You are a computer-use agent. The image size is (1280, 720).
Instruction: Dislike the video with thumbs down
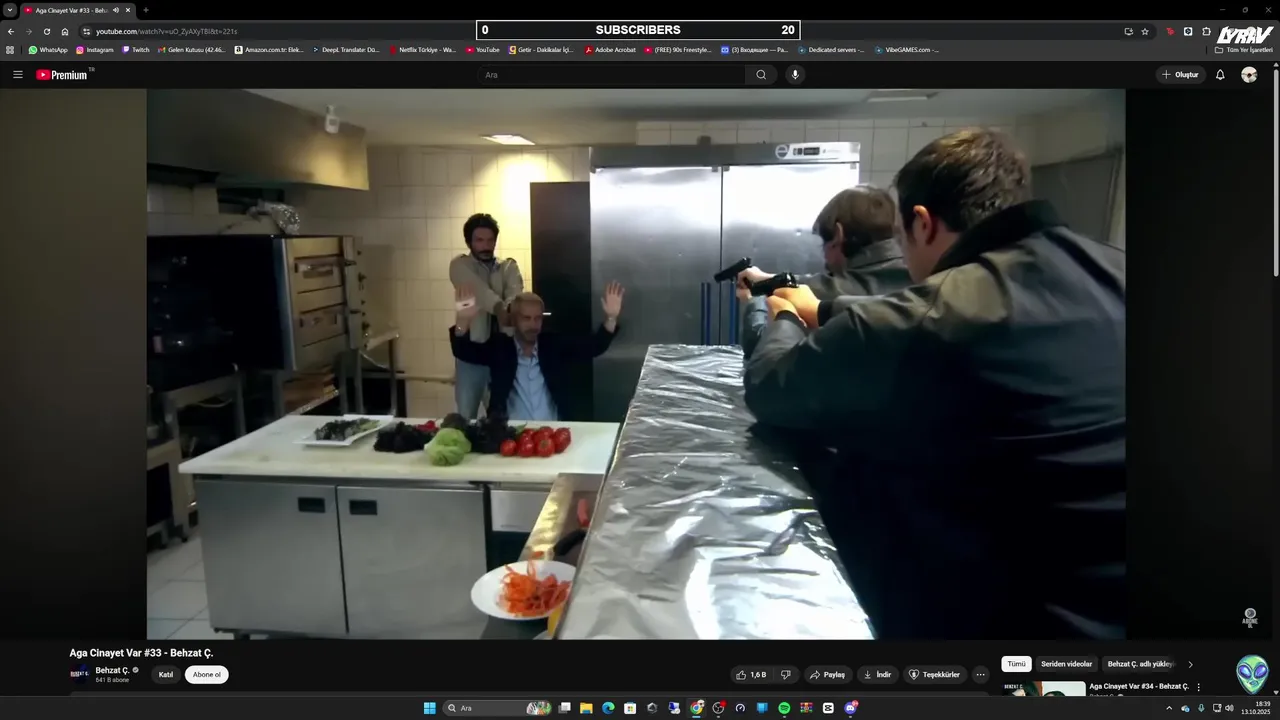coord(786,675)
